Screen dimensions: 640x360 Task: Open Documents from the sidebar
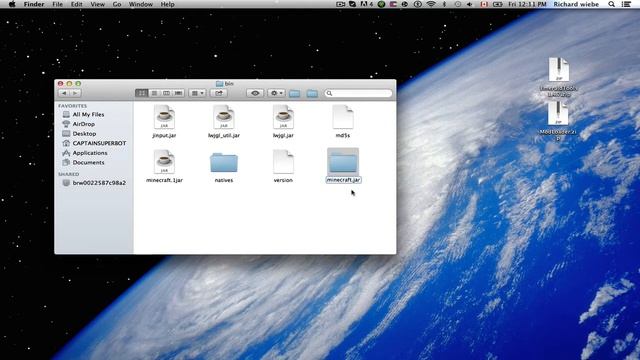click(88, 162)
